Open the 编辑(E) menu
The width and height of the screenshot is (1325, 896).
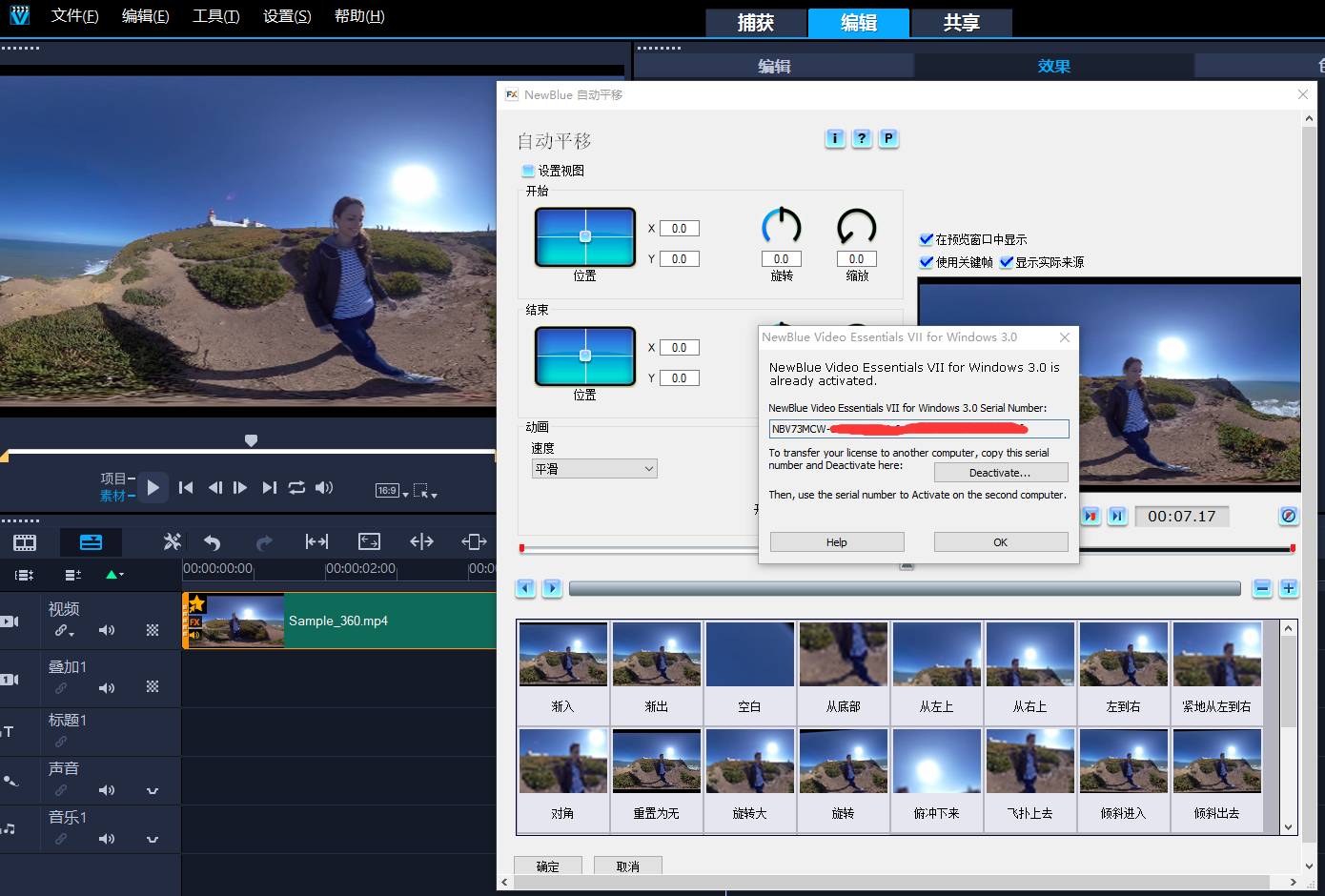pos(146,16)
